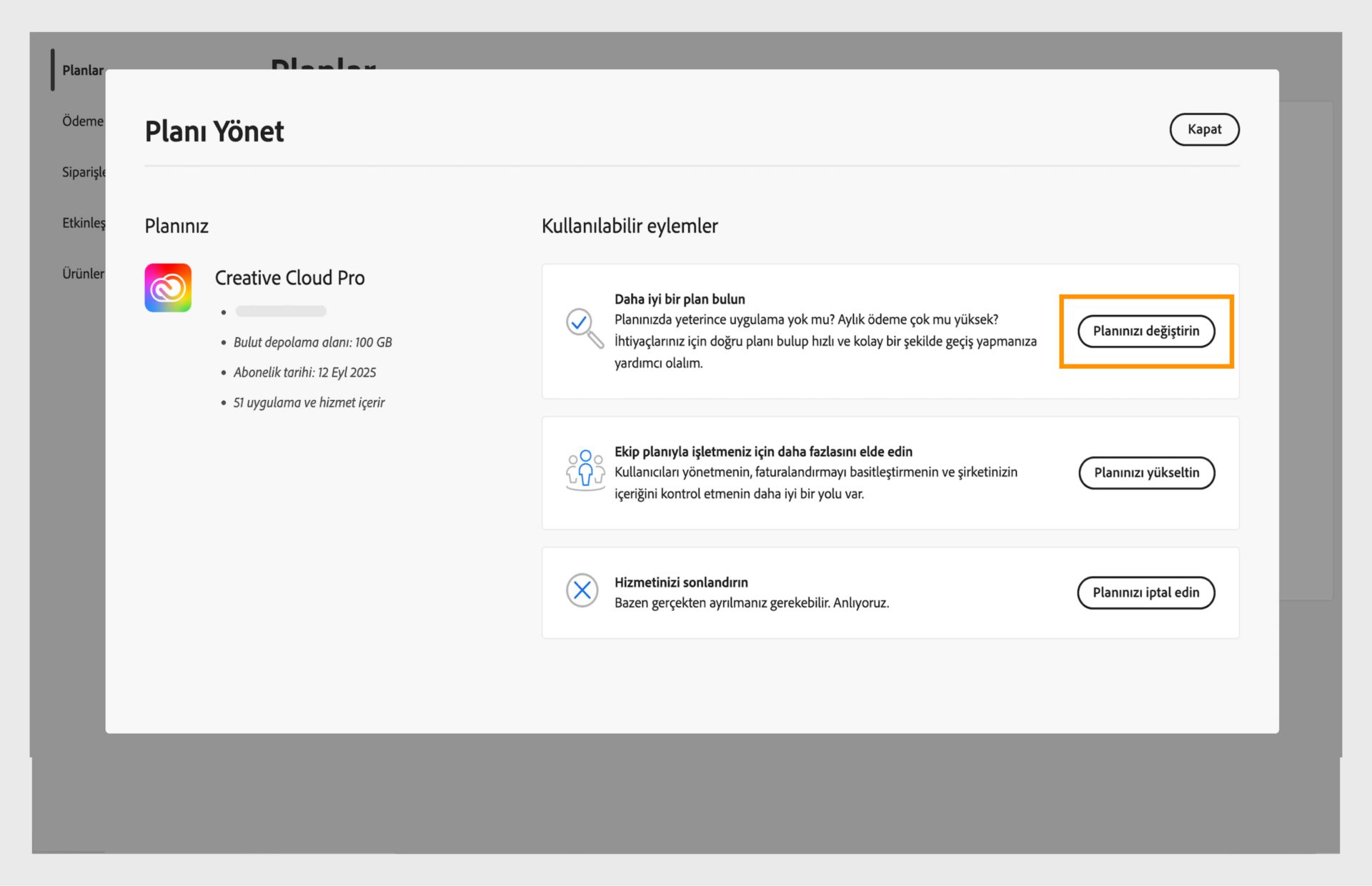Viewport: 1372px width, 886px height.
Task: Open Ürünler sidebar item
Action: pos(83,273)
